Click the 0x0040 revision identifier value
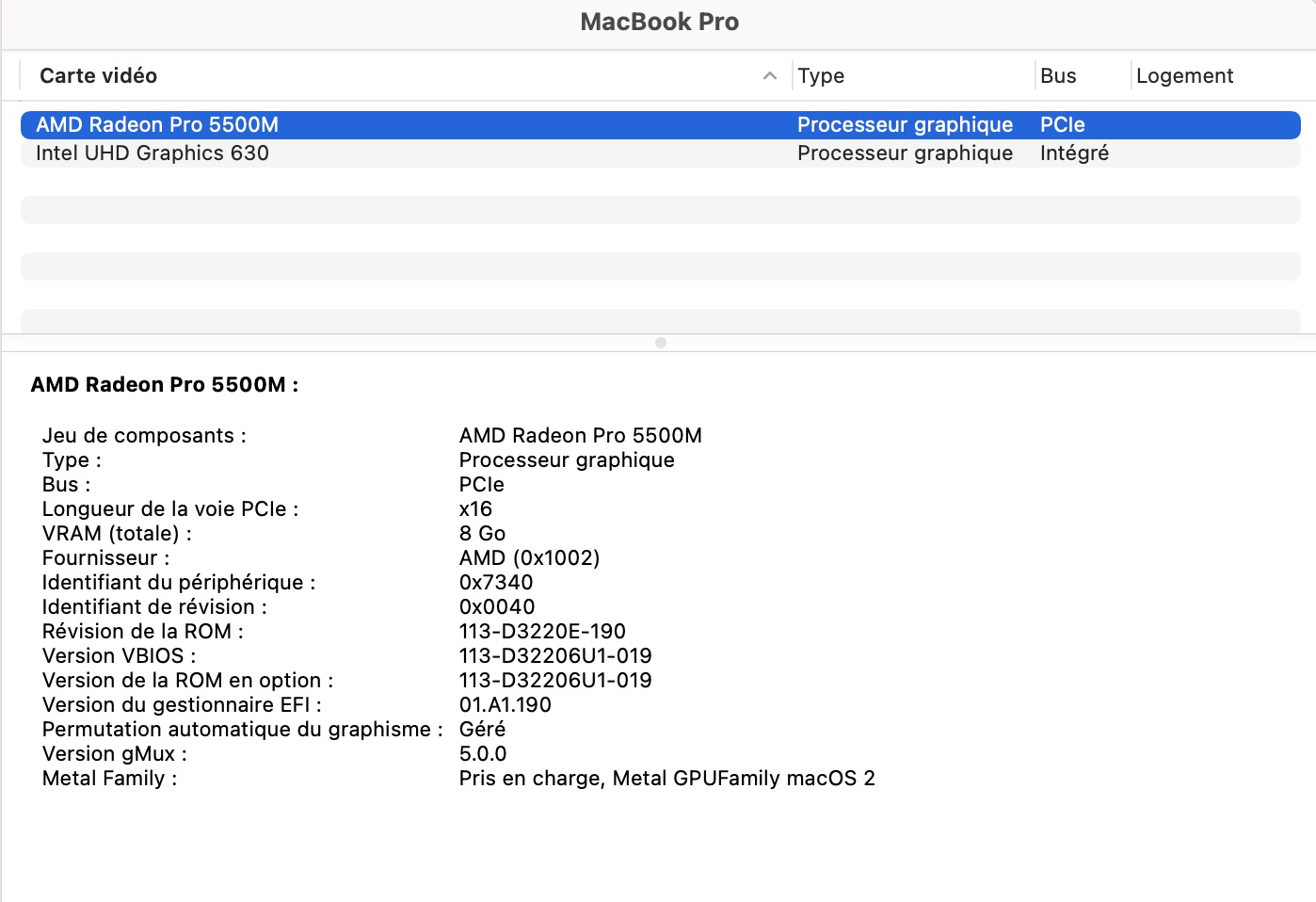 point(497,606)
